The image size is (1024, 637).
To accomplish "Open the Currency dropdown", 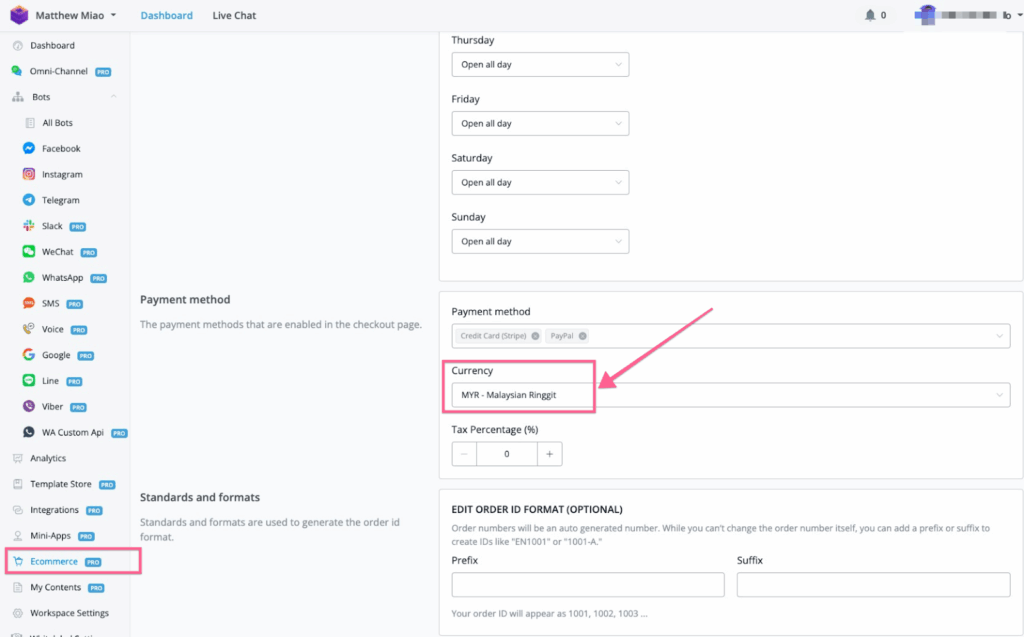I will [x=730, y=395].
